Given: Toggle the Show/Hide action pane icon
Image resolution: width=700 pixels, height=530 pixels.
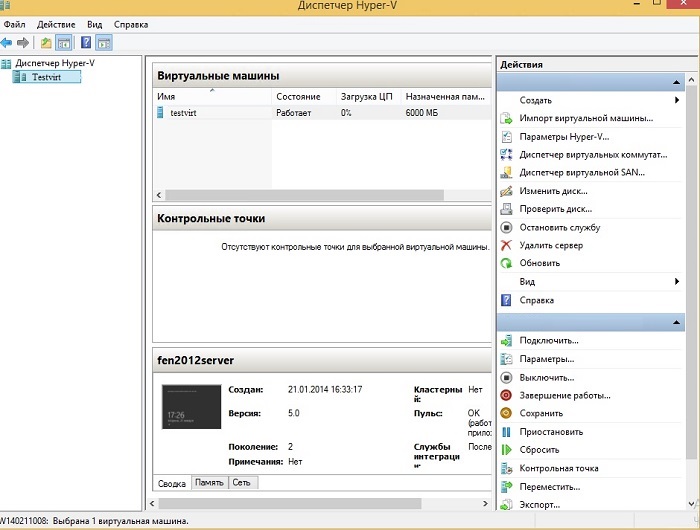Looking at the screenshot, I should pos(104,43).
